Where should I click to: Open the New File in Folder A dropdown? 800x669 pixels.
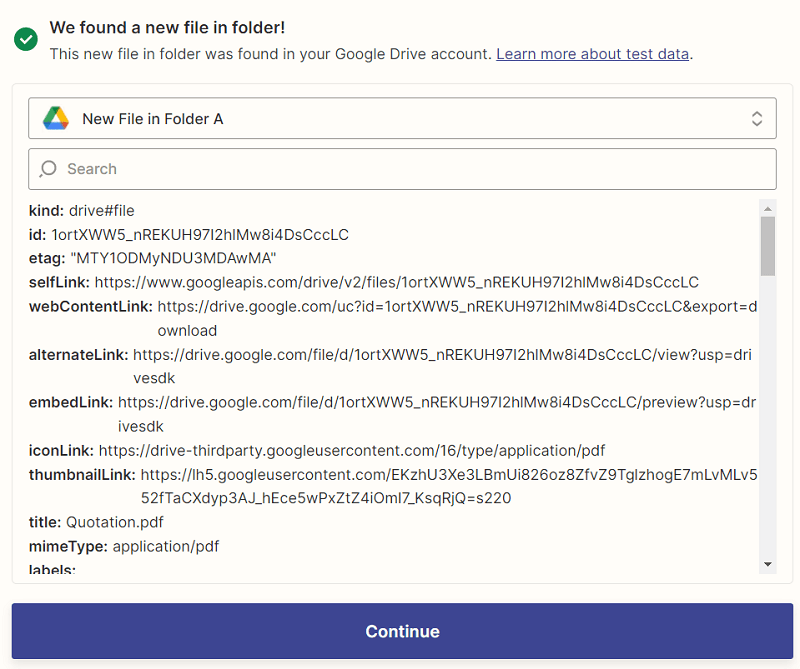(400, 118)
